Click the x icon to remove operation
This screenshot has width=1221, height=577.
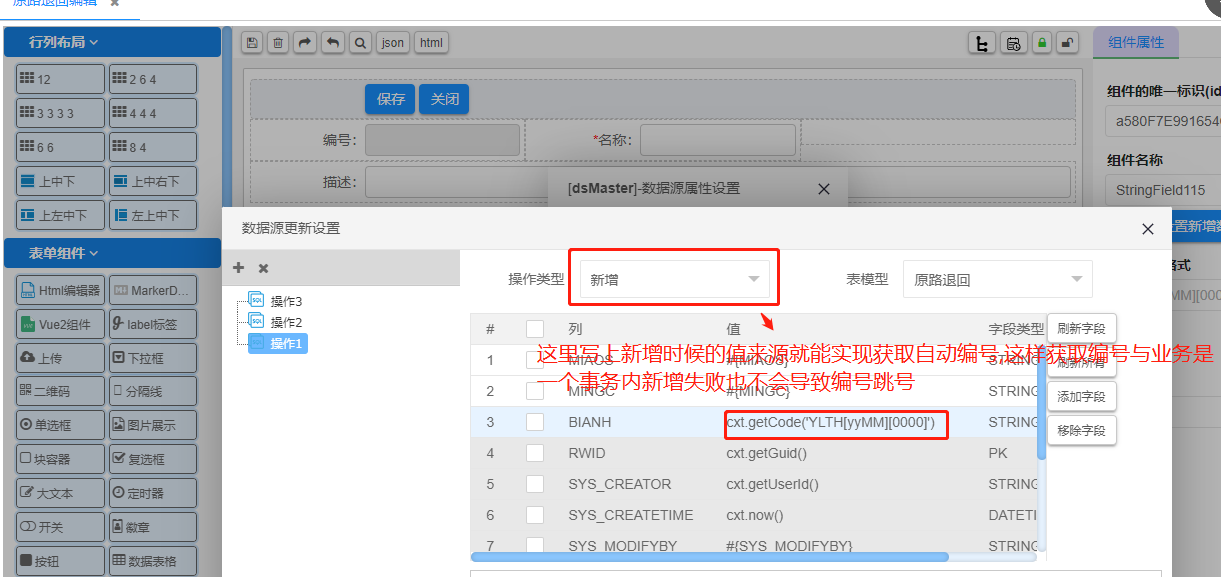(263, 268)
